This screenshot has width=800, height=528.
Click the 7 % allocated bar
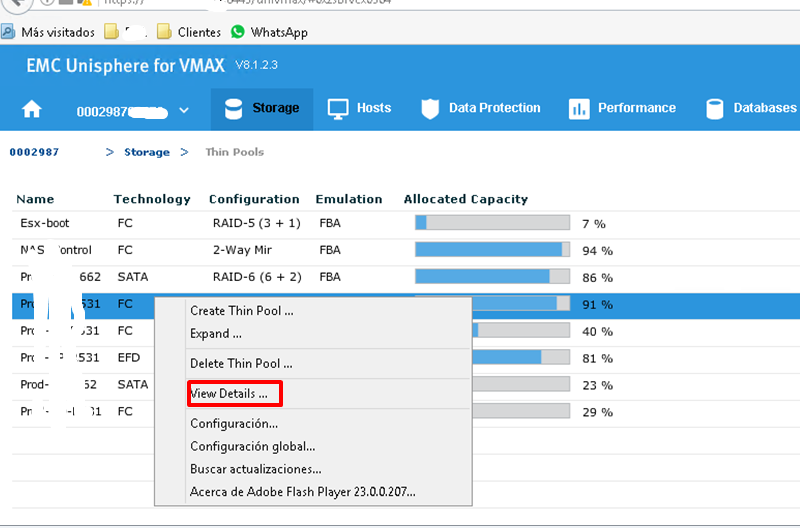click(x=492, y=222)
